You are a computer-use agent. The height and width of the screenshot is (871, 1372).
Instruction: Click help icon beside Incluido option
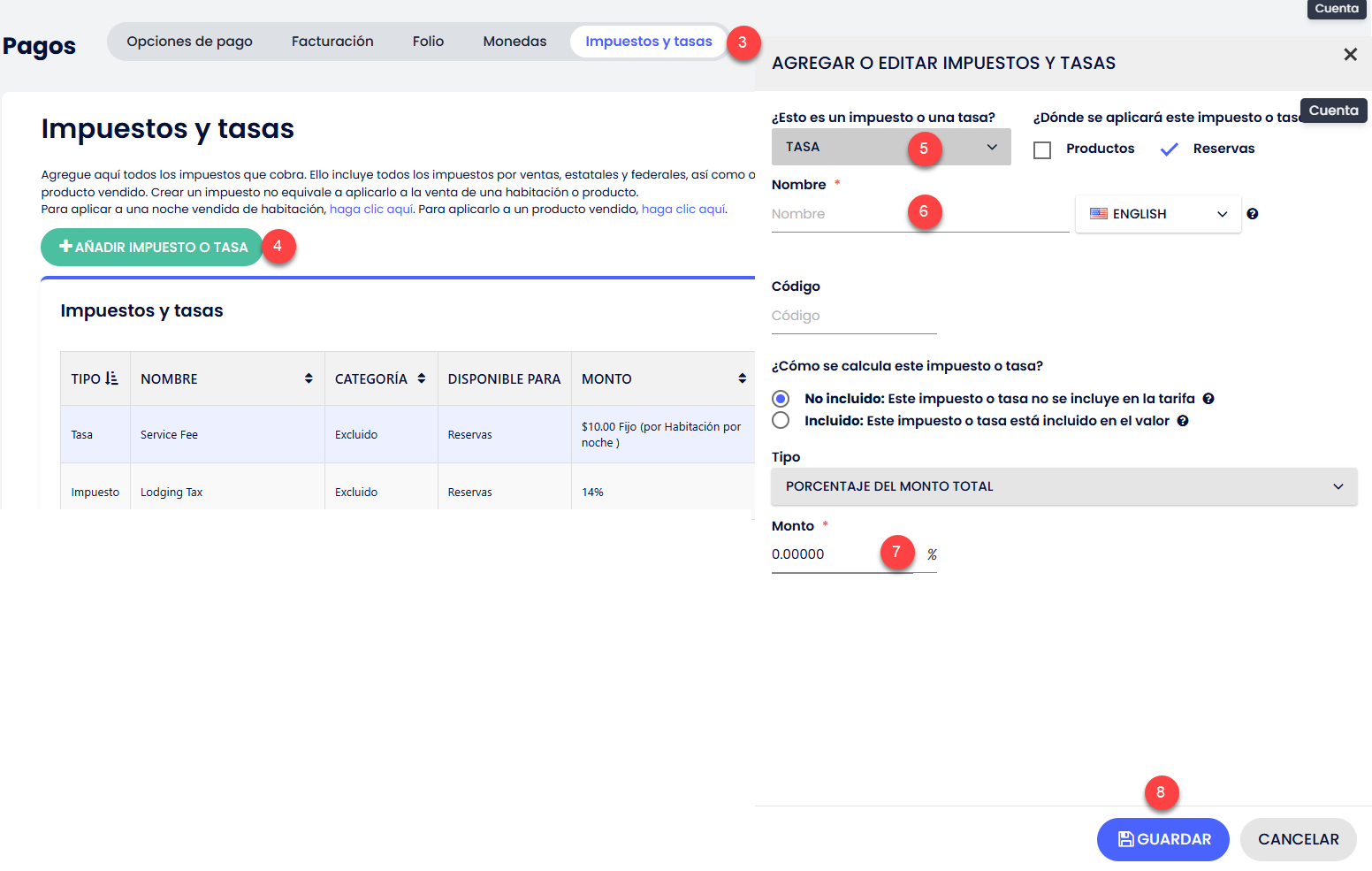(x=1183, y=421)
